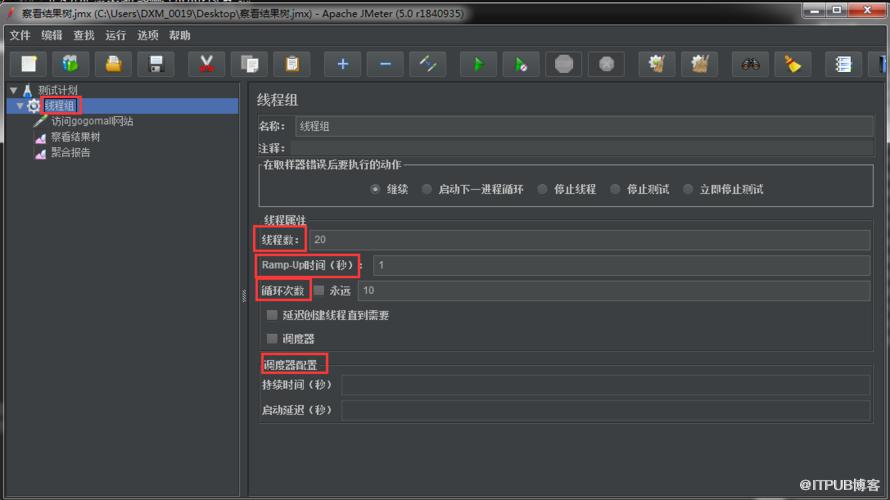Click the 名称 input field
This screenshot has height=500, width=890.
pos(584,127)
